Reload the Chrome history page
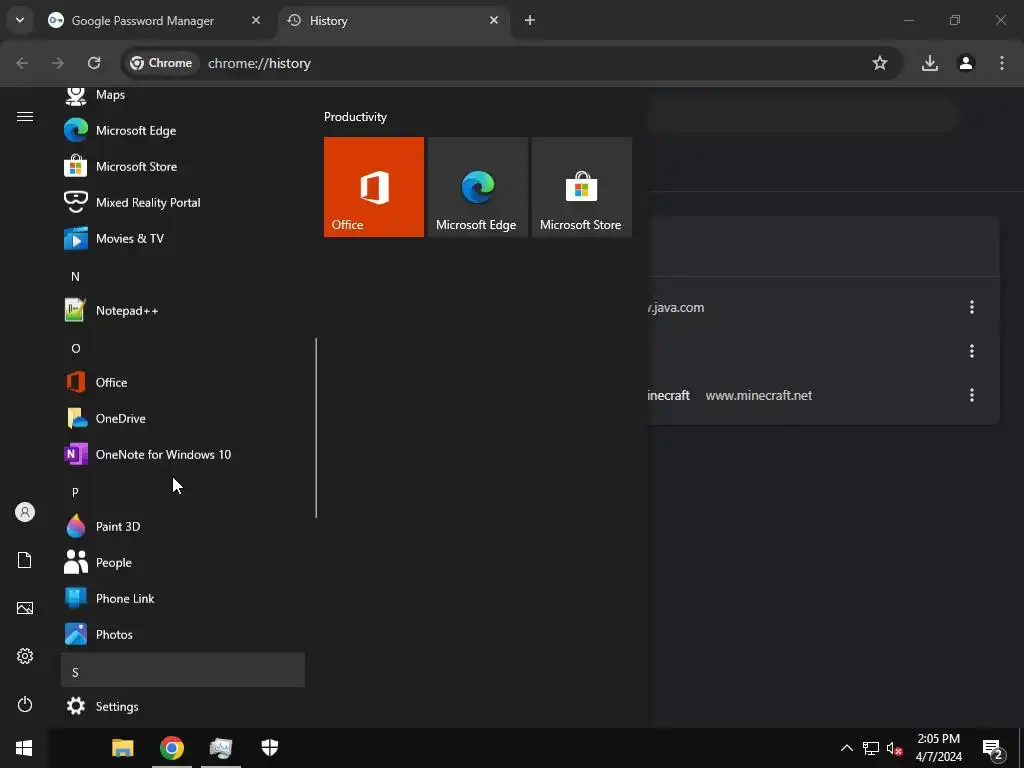This screenshot has height=768, width=1024. (x=94, y=63)
